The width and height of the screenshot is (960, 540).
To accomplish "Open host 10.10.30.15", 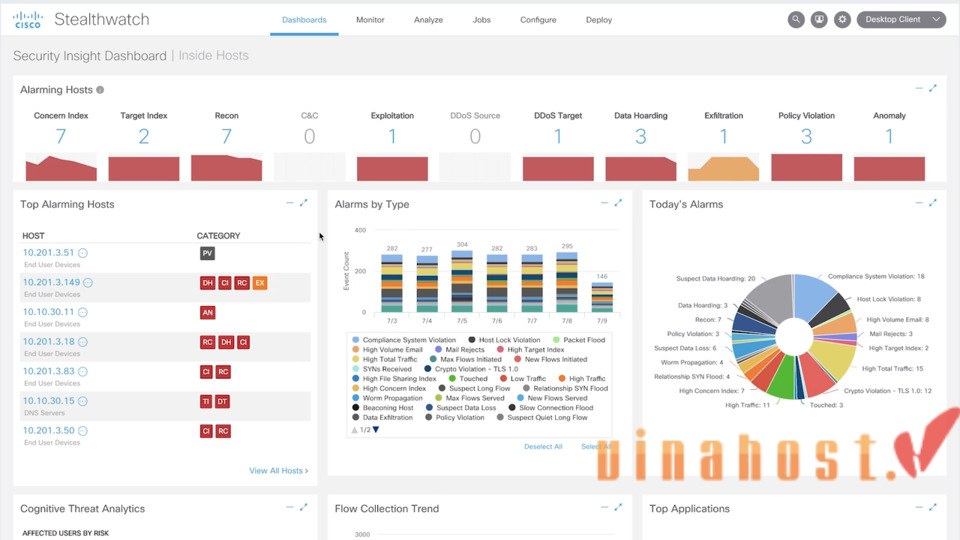I will point(48,401).
